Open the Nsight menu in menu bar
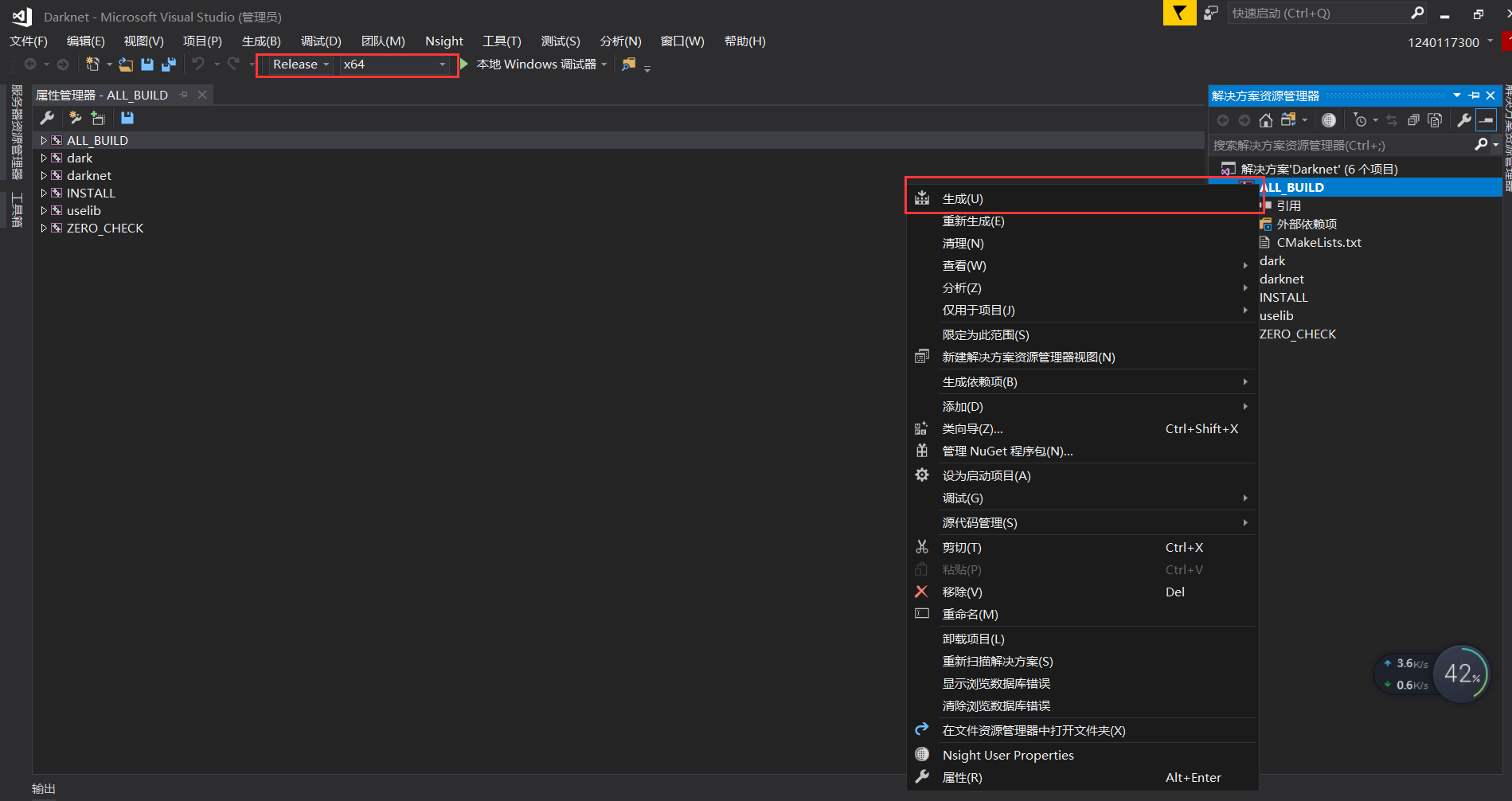 pyautogui.click(x=443, y=41)
